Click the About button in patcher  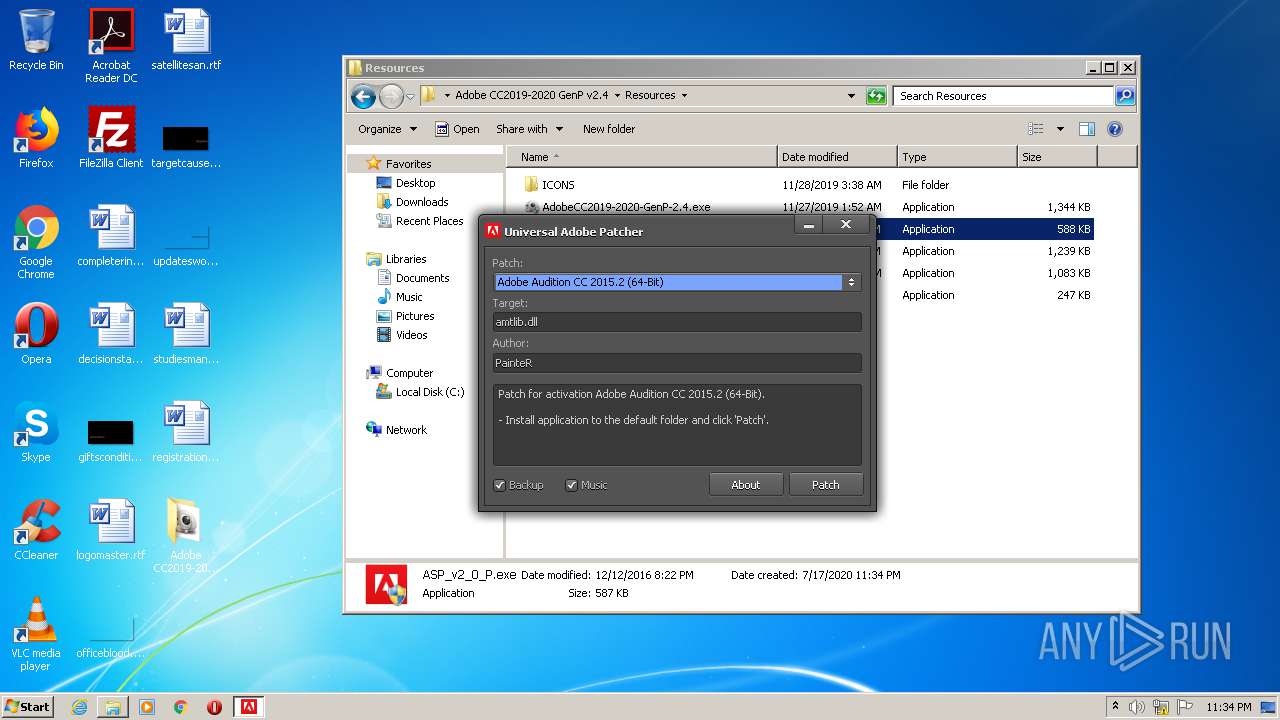click(x=746, y=485)
